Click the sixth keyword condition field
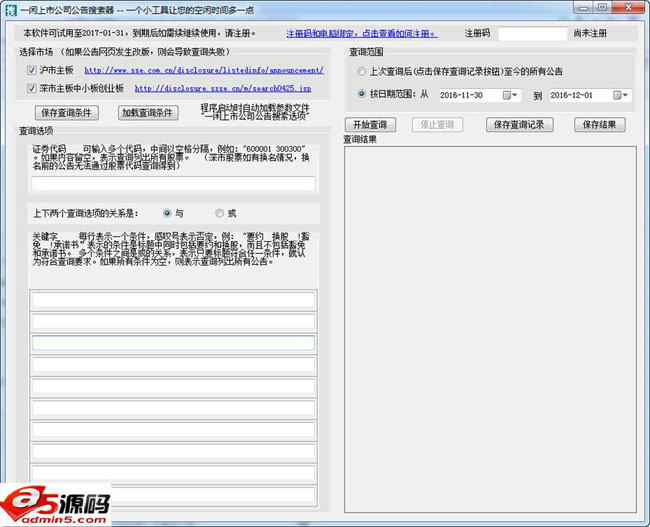This screenshot has height=527, width=650. tap(173, 408)
